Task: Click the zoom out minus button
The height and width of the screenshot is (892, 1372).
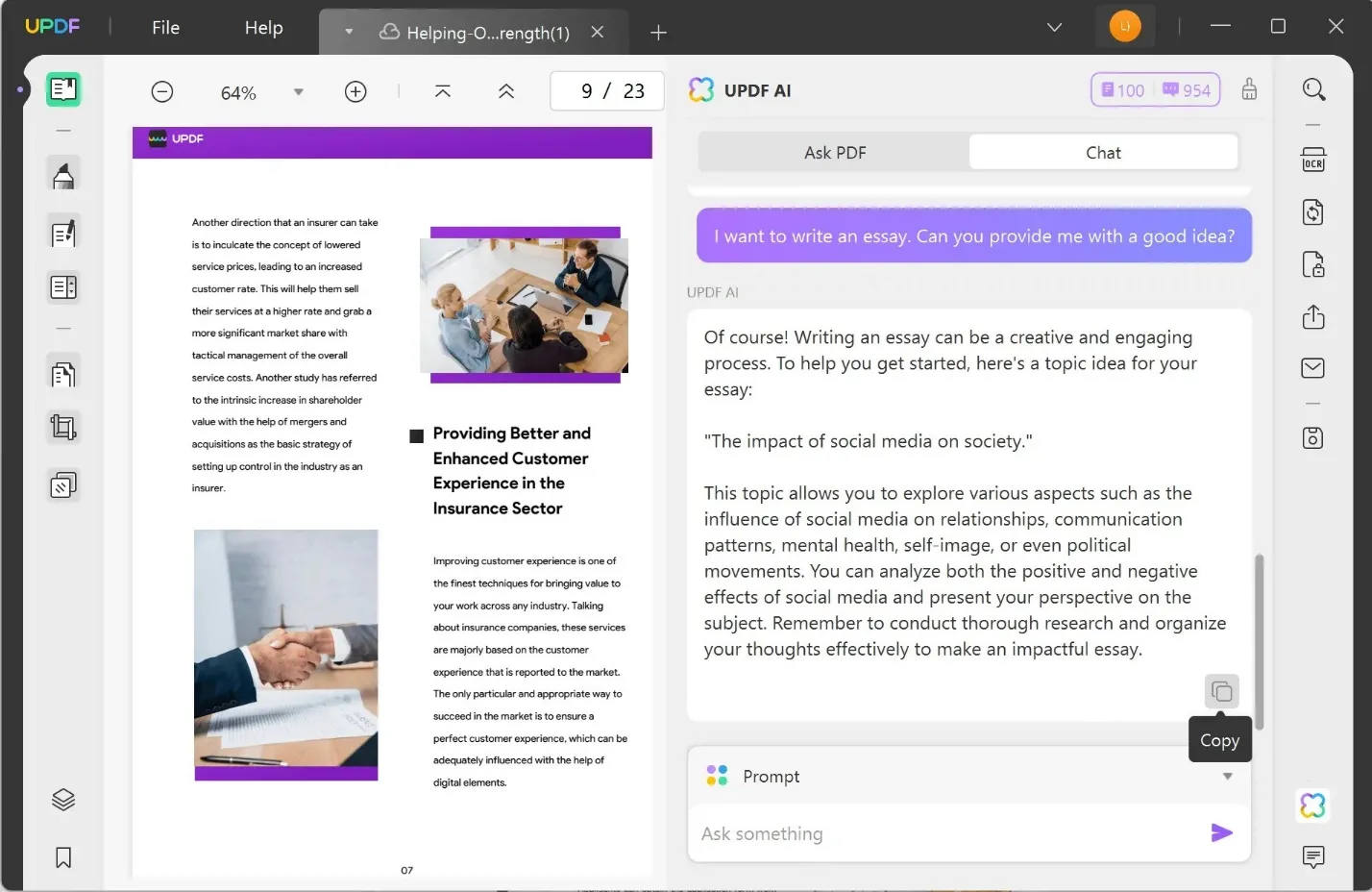Action: point(162,91)
